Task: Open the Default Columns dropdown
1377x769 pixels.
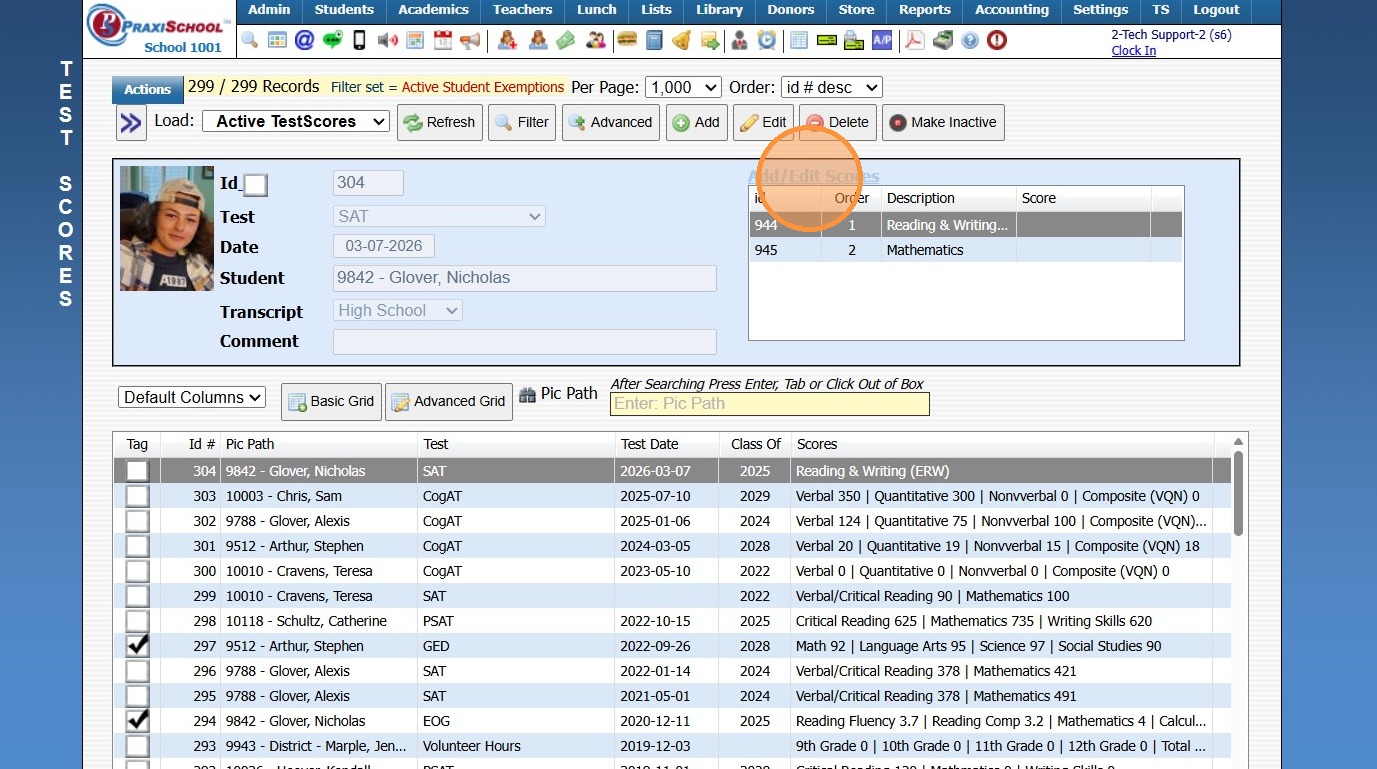Action: click(192, 398)
